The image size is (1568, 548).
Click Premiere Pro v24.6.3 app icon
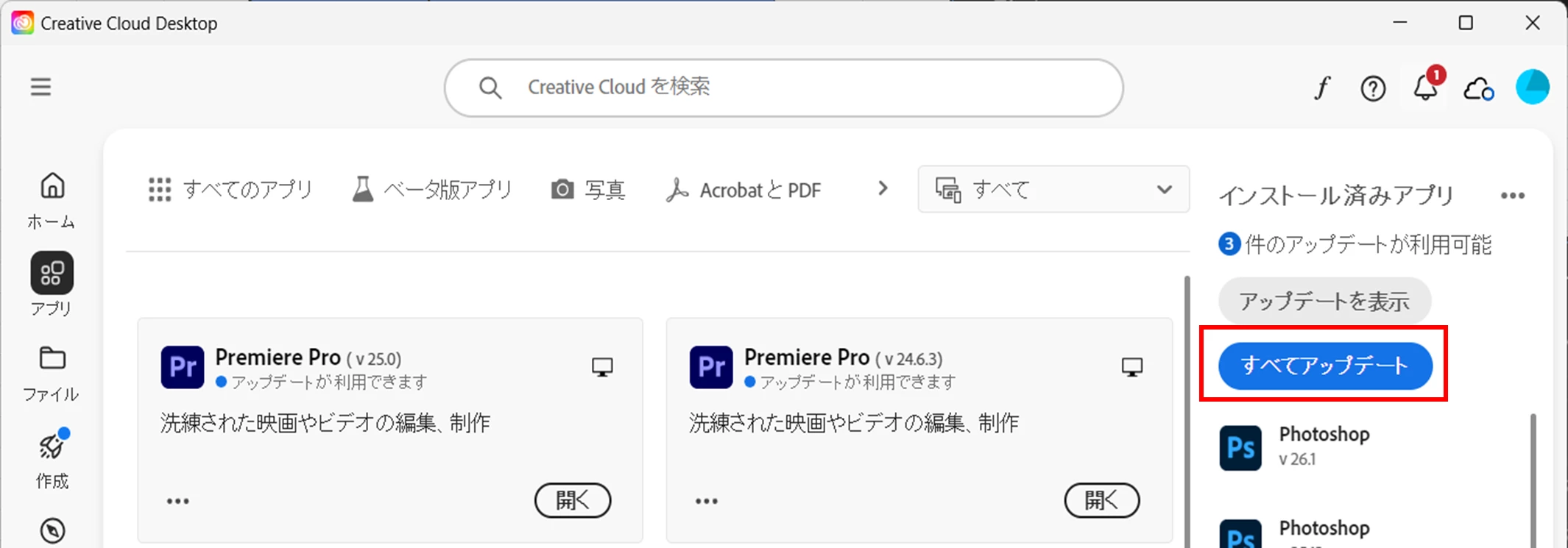tap(711, 367)
